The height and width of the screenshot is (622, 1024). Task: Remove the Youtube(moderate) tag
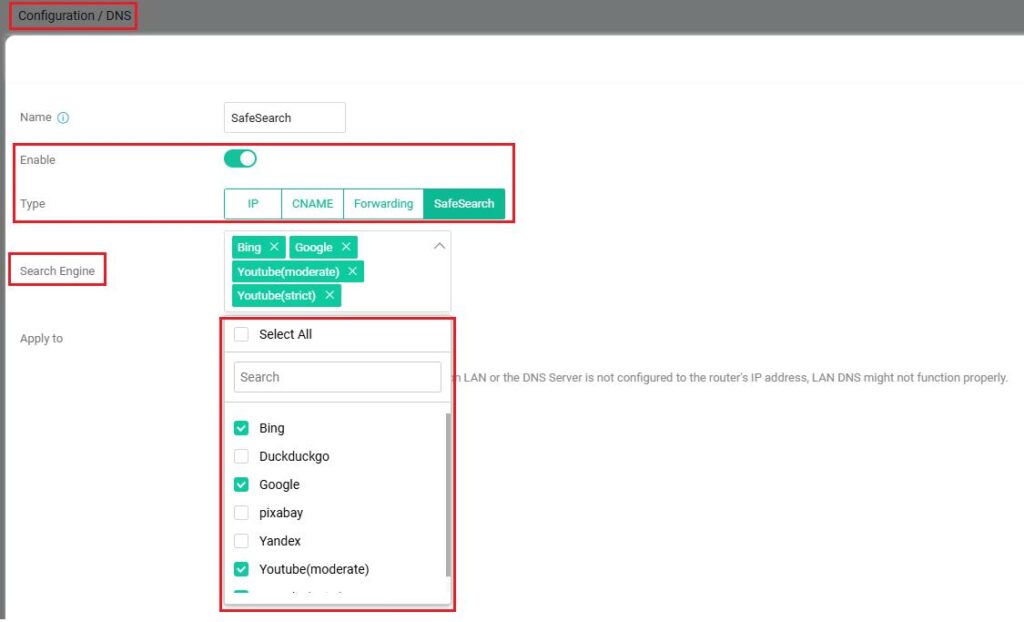[x=352, y=271]
